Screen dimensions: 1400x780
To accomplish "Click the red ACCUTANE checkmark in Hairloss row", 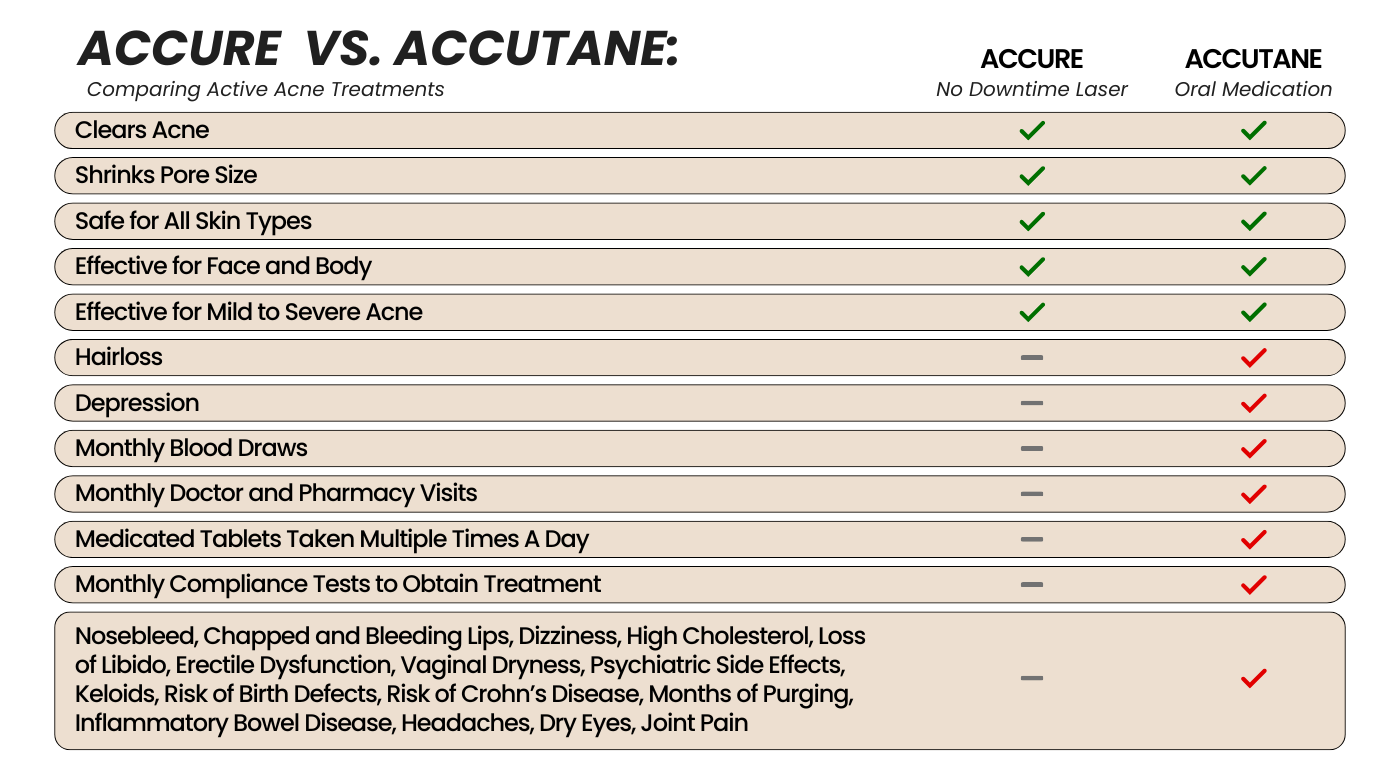I will click(x=1253, y=357).
